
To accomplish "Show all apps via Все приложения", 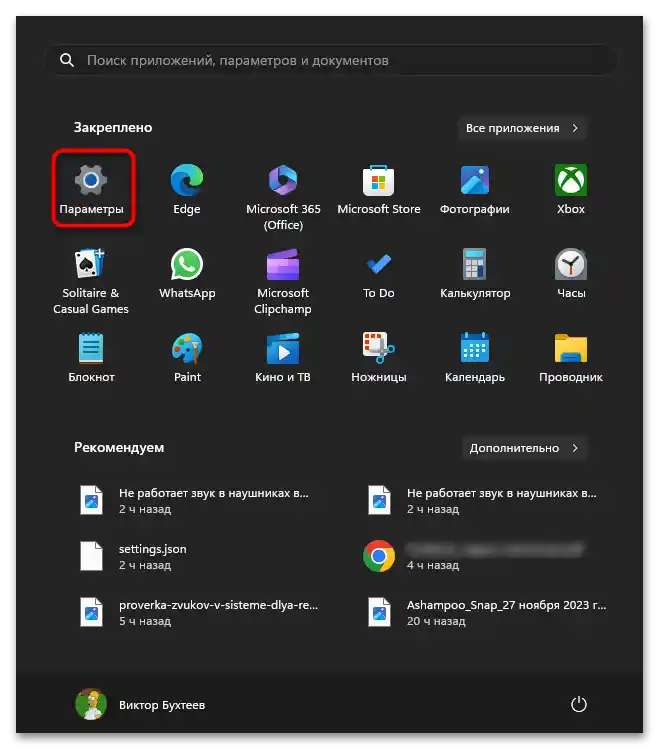I will 522,128.
